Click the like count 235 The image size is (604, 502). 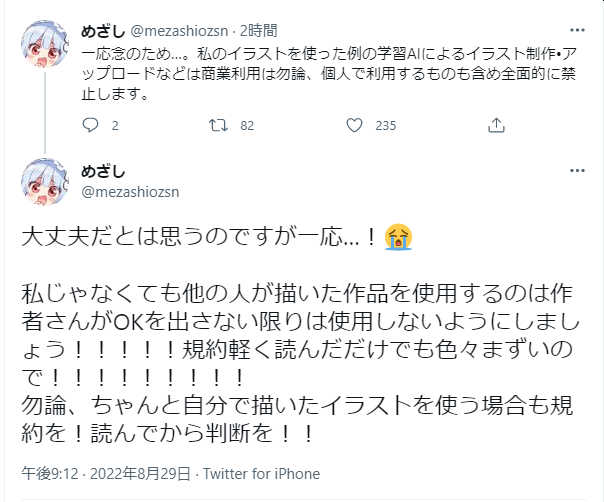point(385,126)
